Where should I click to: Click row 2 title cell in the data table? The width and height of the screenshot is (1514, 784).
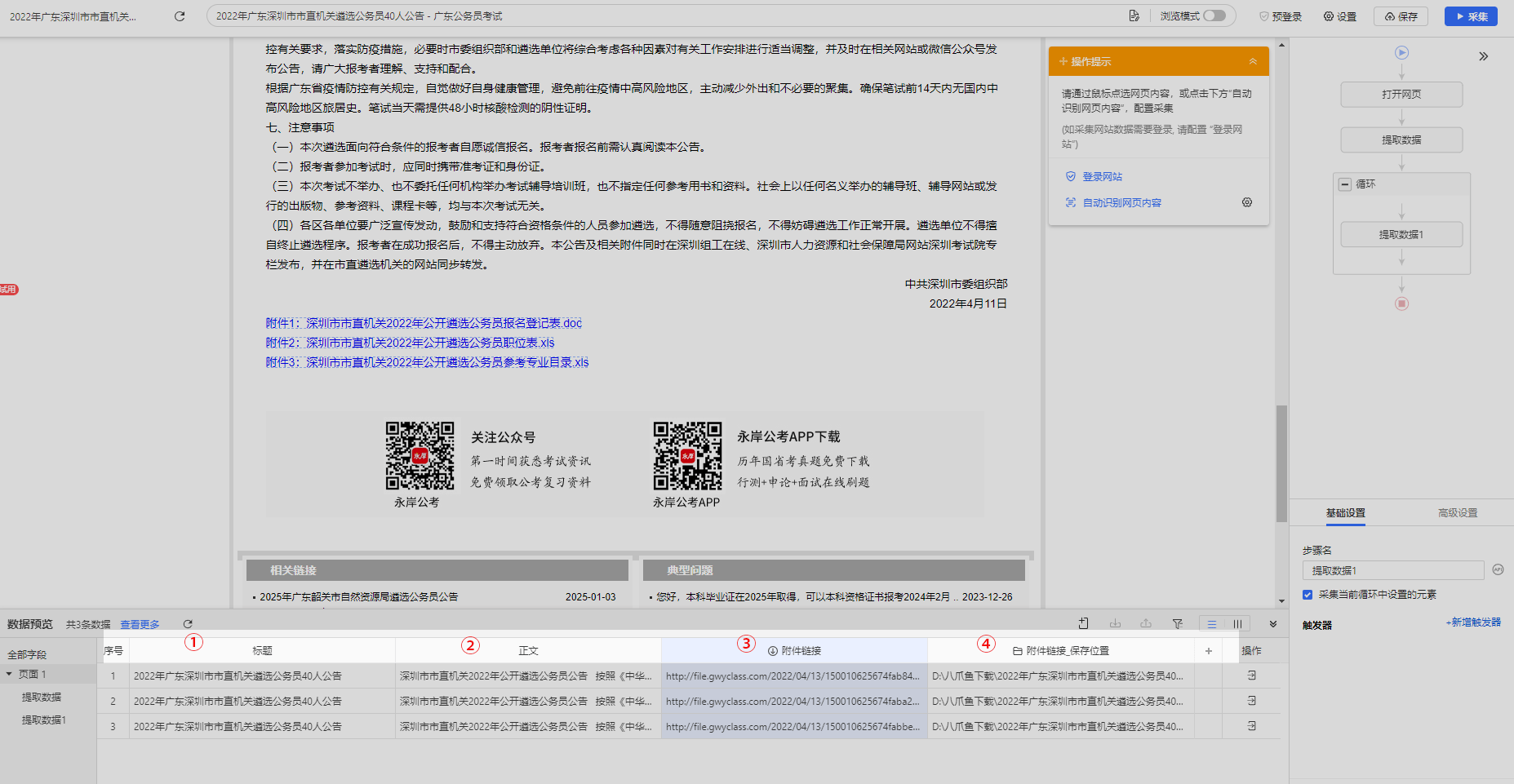coord(262,702)
